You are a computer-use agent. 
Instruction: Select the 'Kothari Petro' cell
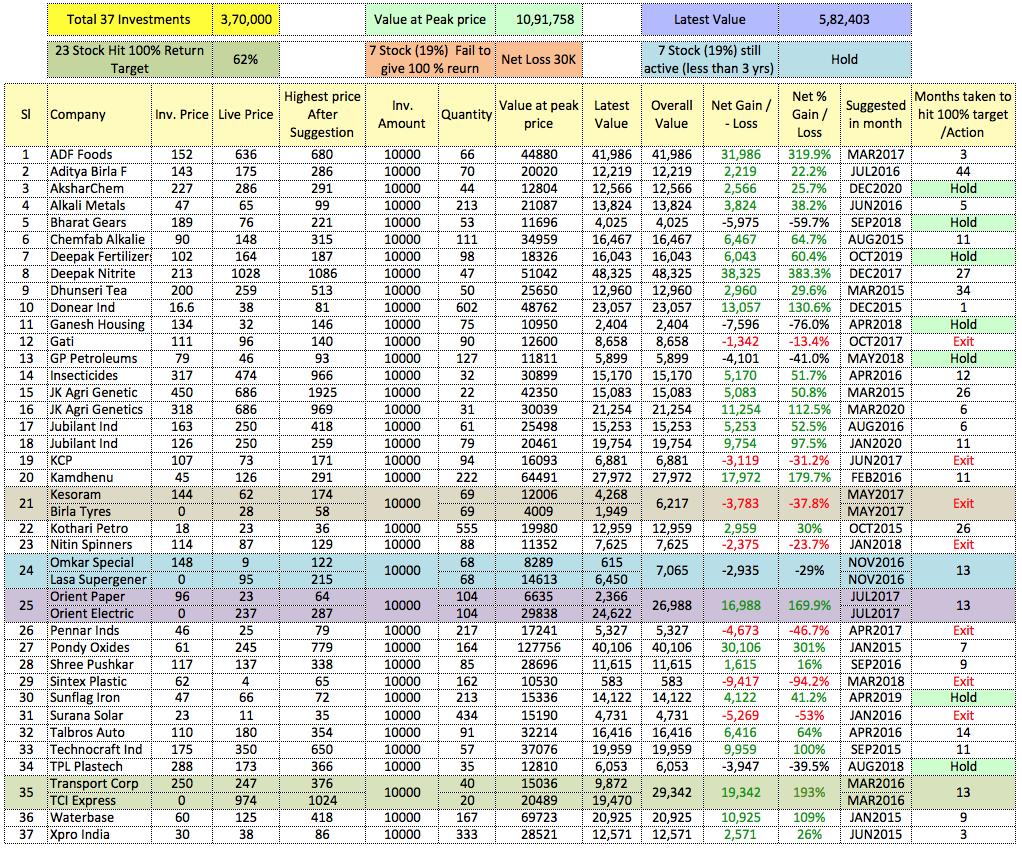99,528
